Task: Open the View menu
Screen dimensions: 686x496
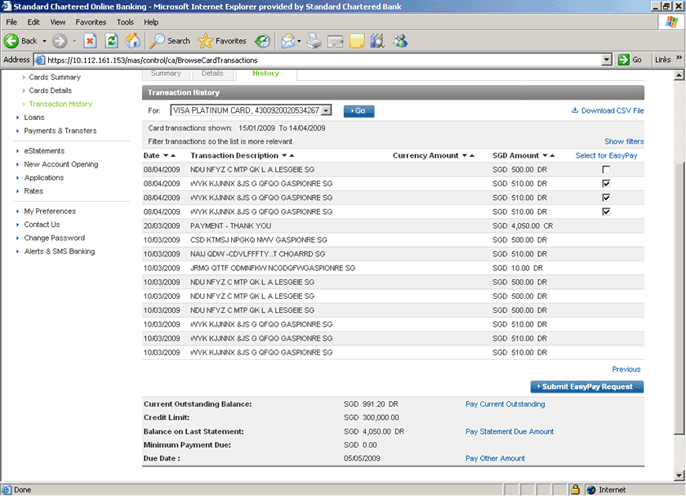Action: pos(57,22)
